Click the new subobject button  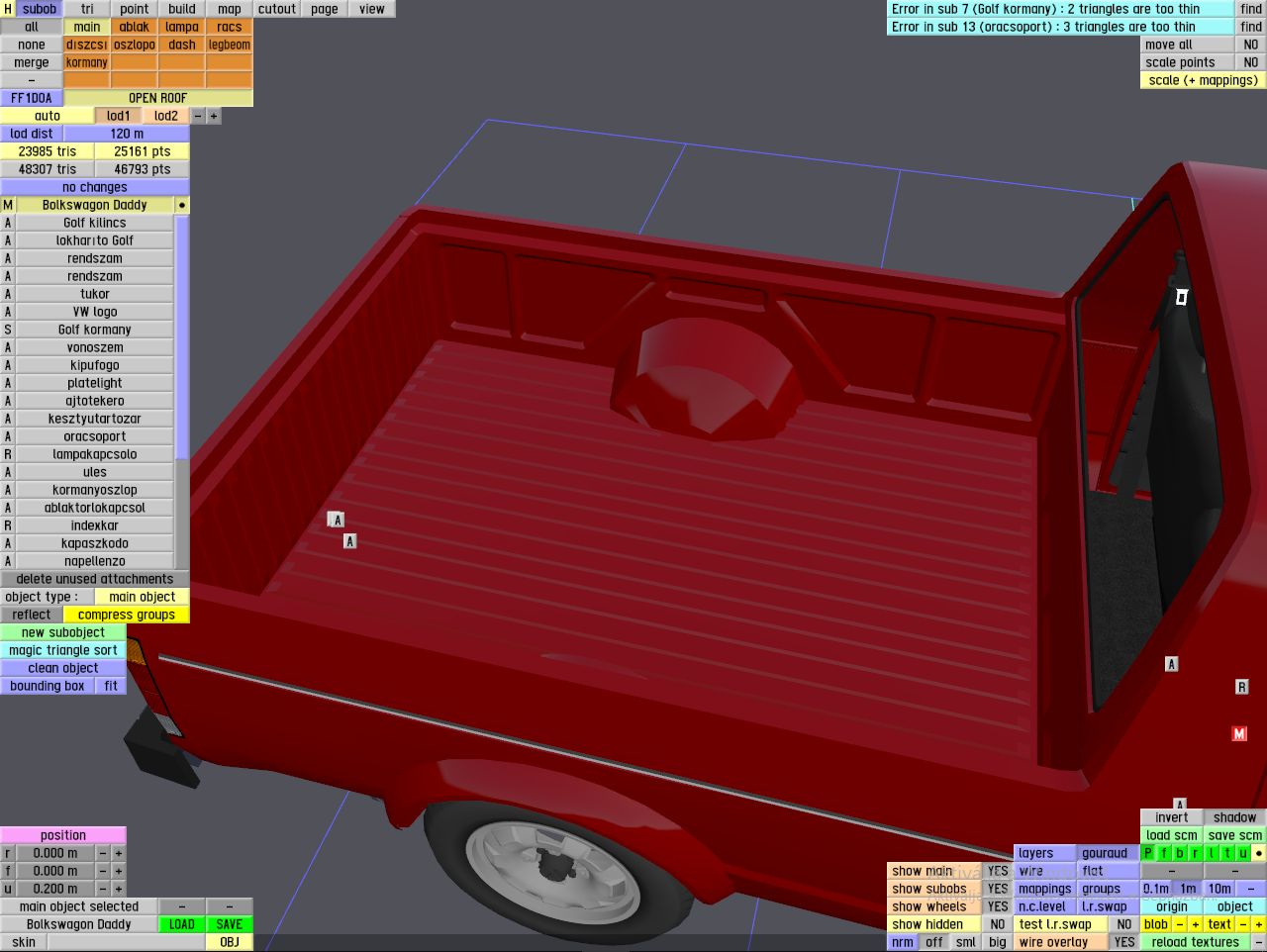coord(63,632)
